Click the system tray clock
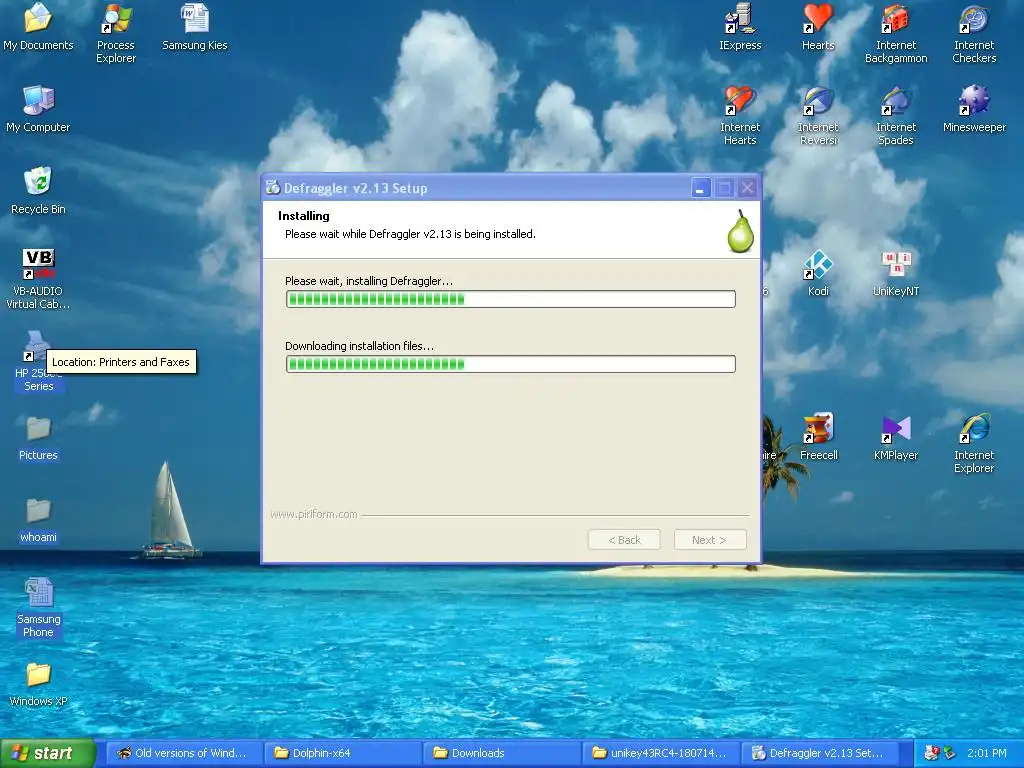The height and width of the screenshot is (768, 1024). click(987, 753)
